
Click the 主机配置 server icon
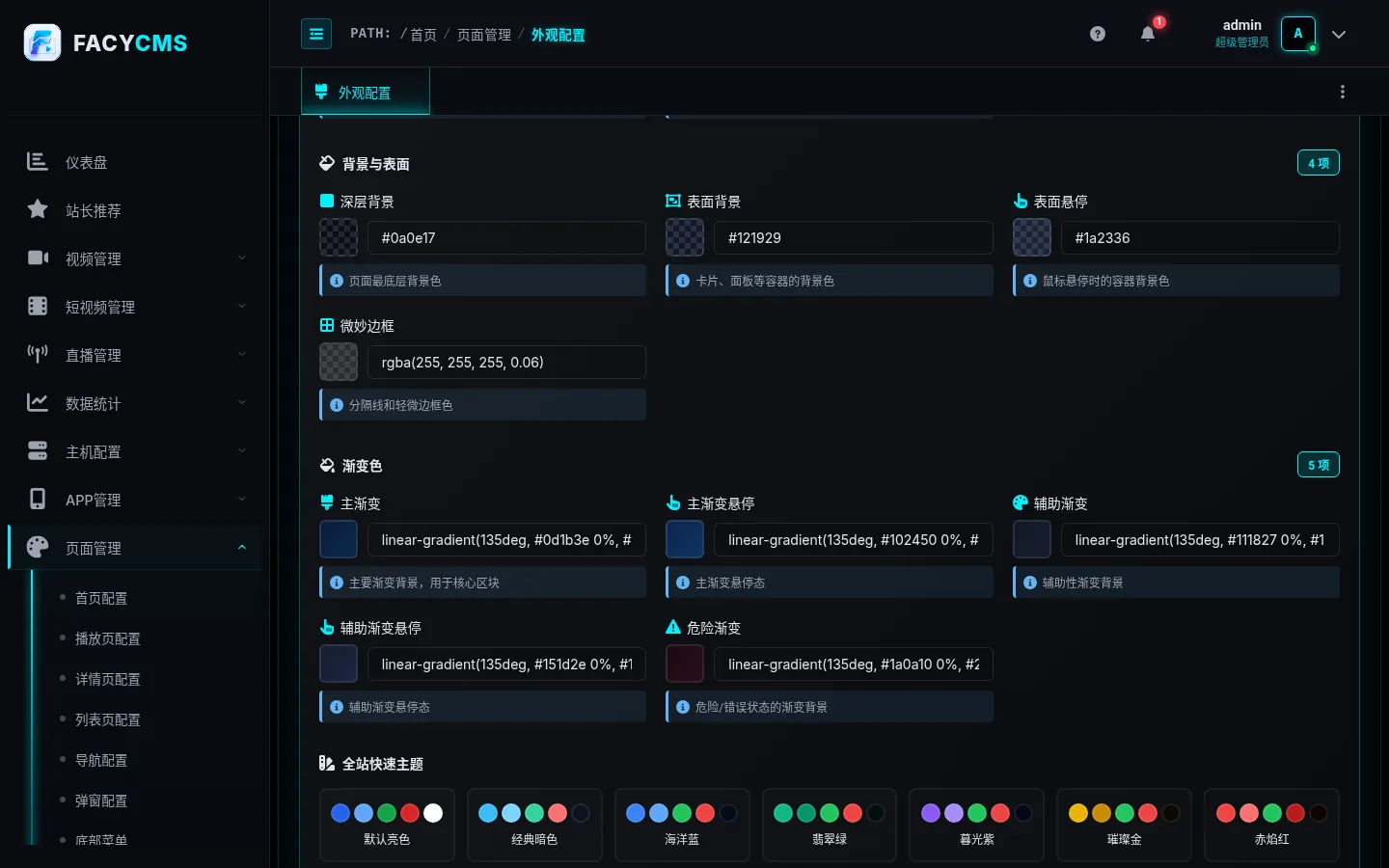(x=38, y=450)
